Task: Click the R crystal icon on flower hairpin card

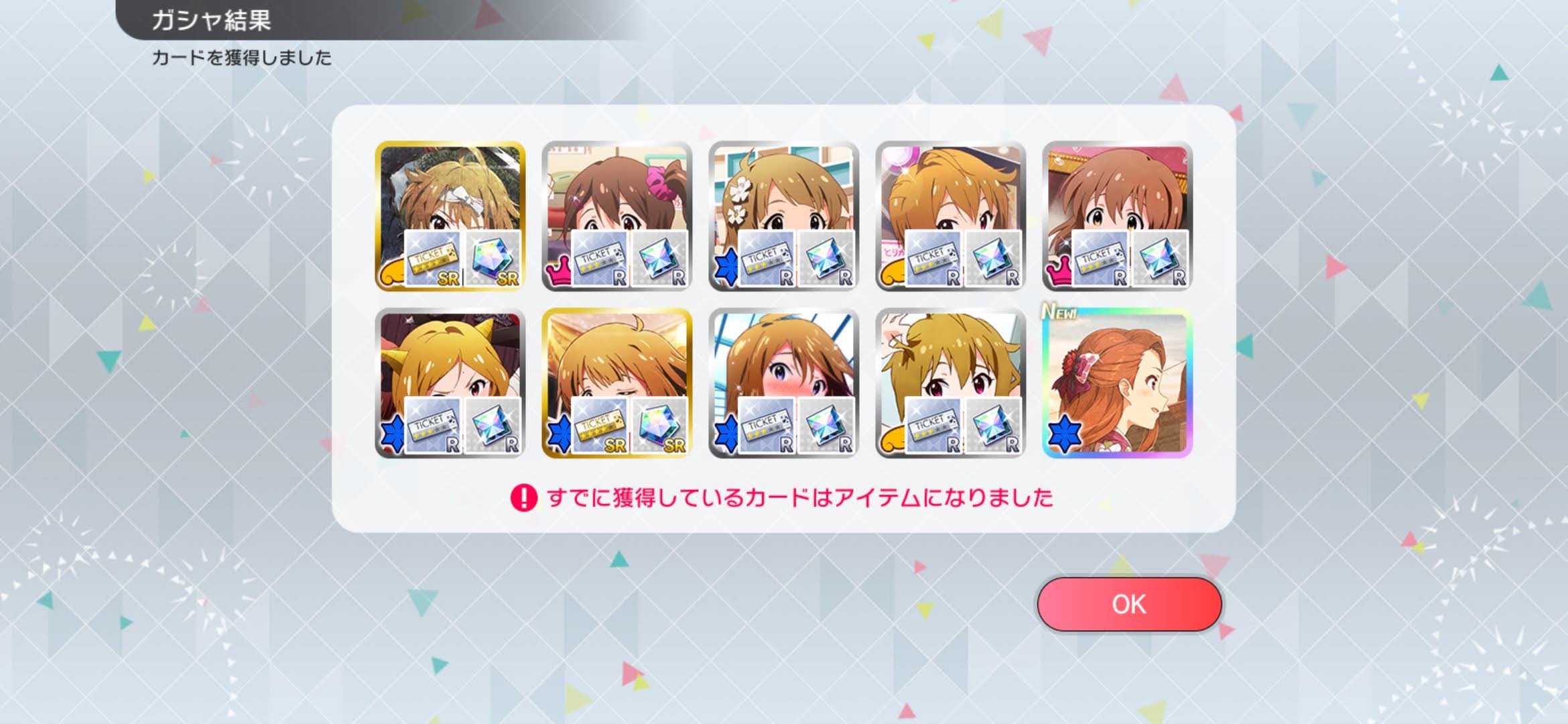Action: [826, 259]
